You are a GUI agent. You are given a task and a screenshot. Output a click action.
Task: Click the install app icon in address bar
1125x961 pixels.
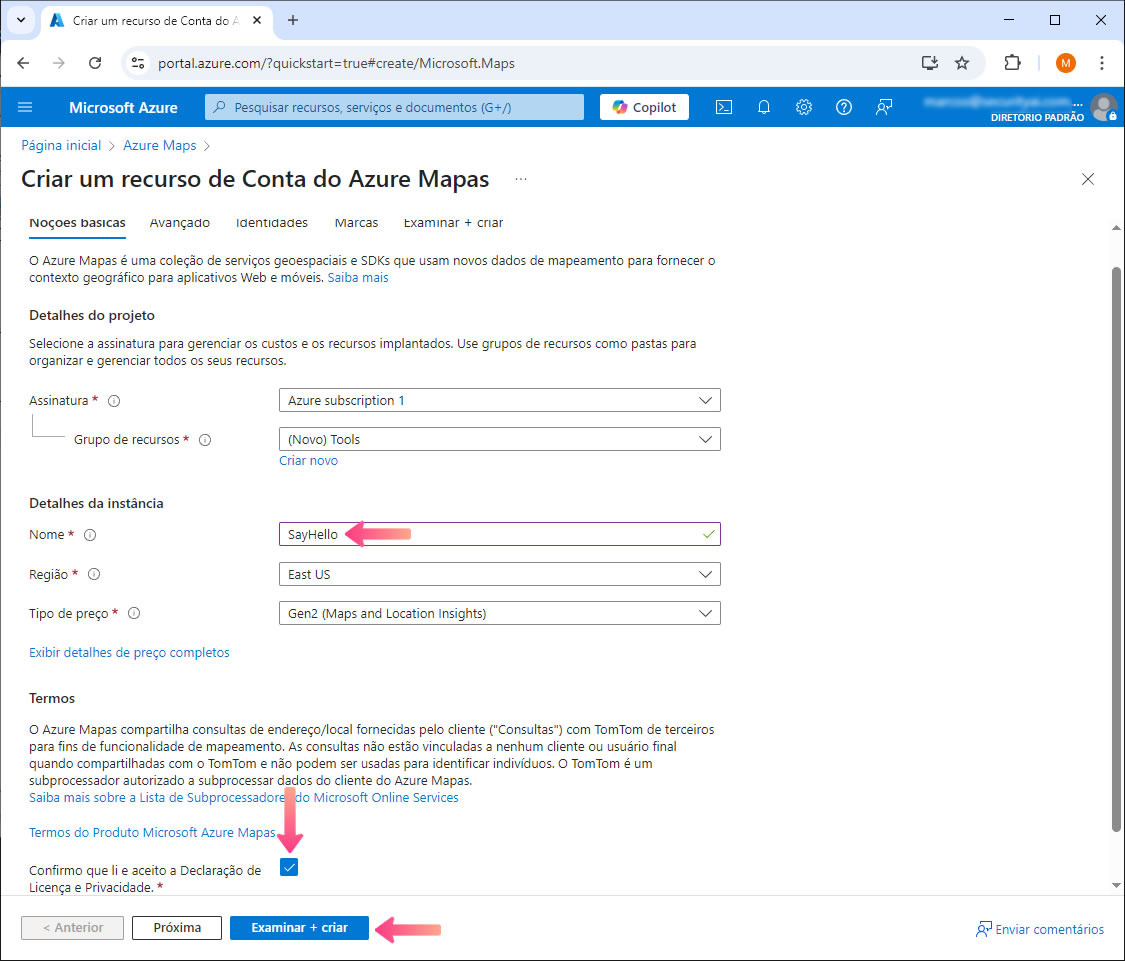(930, 63)
